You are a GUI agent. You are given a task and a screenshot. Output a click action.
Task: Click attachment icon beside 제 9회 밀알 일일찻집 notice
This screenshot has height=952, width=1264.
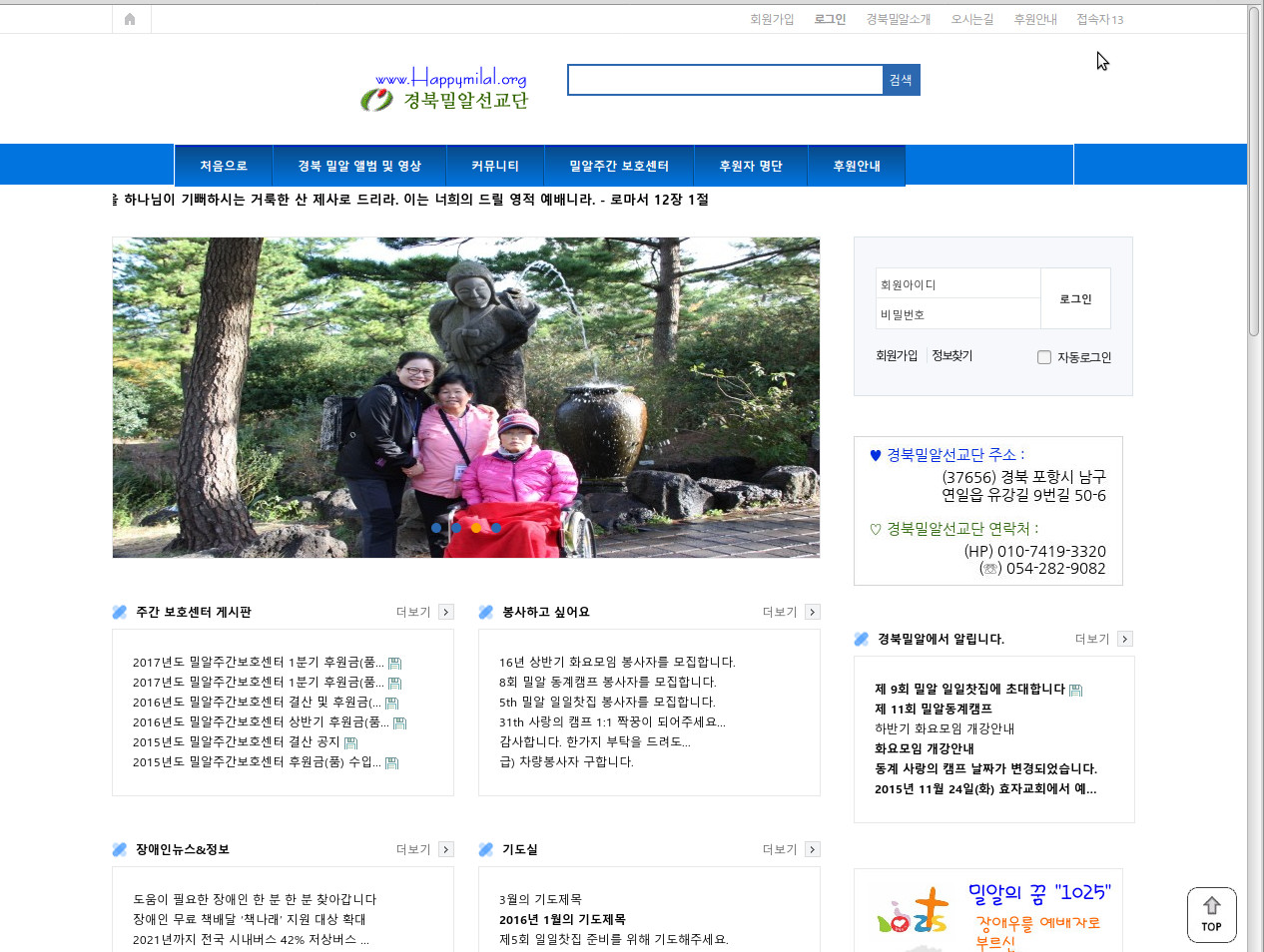click(x=1075, y=690)
